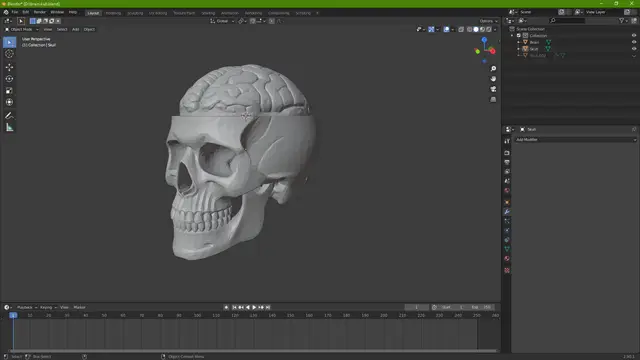This screenshot has width=640, height=360.
Task: Select the Transform tool
Action: point(9,102)
